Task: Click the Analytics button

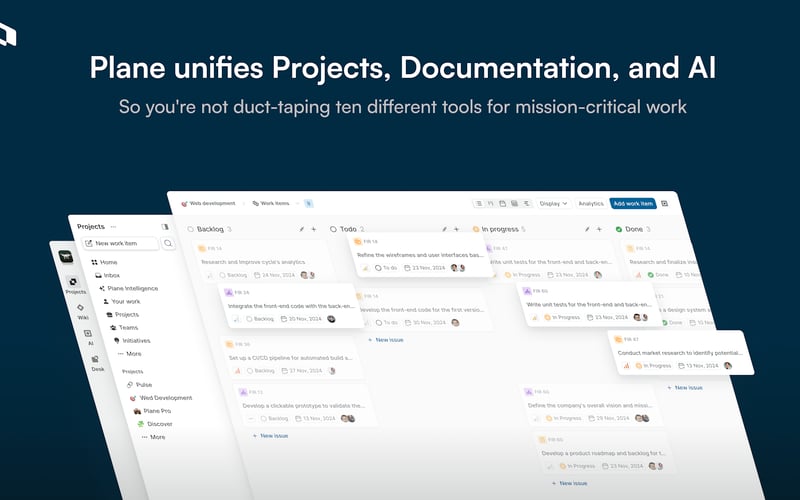Action: (591, 203)
